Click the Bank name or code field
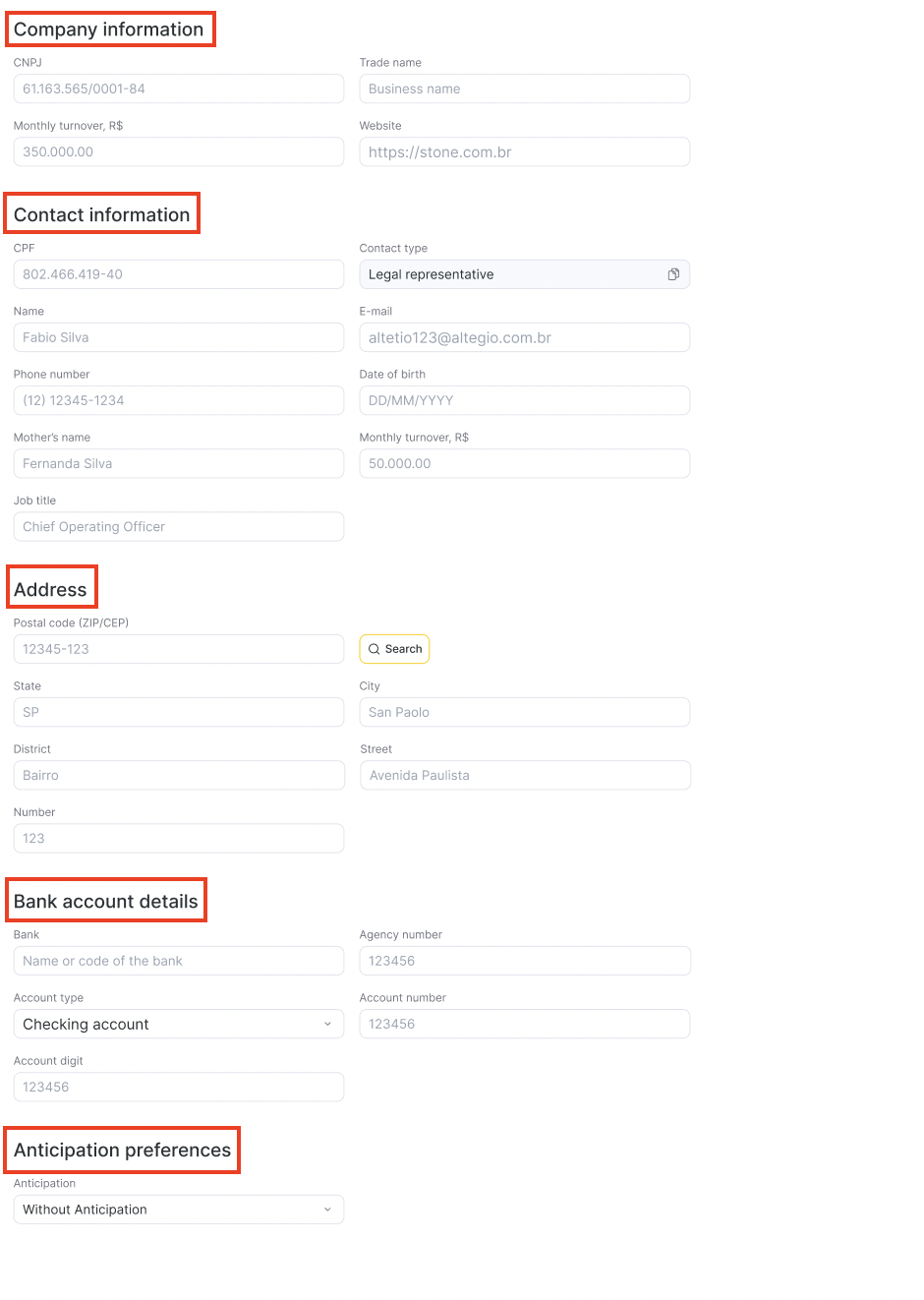The height and width of the screenshot is (1300, 924). (178, 961)
